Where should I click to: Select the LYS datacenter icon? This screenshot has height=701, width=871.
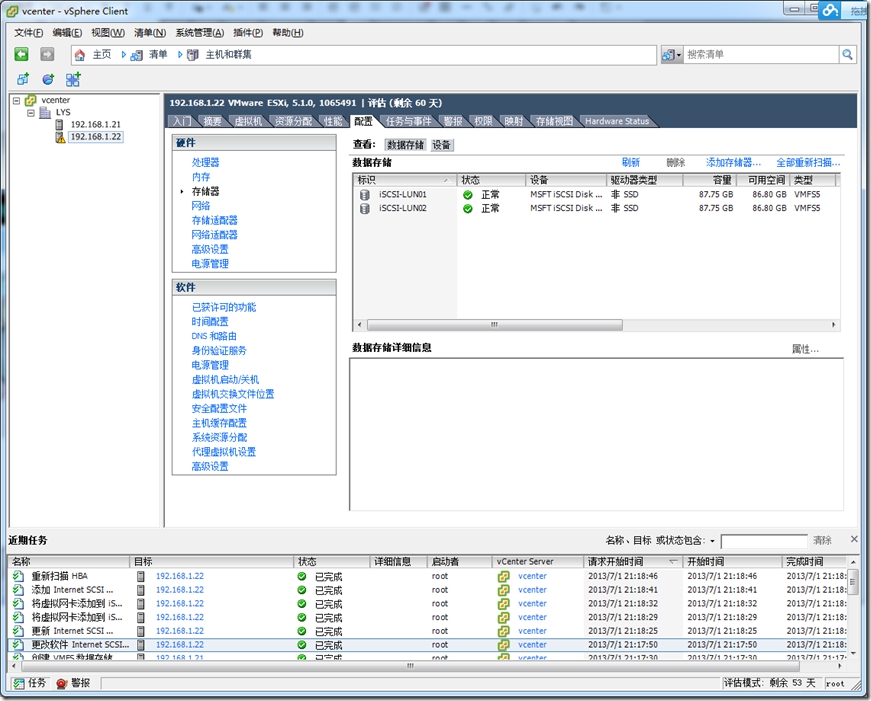[x=46, y=112]
